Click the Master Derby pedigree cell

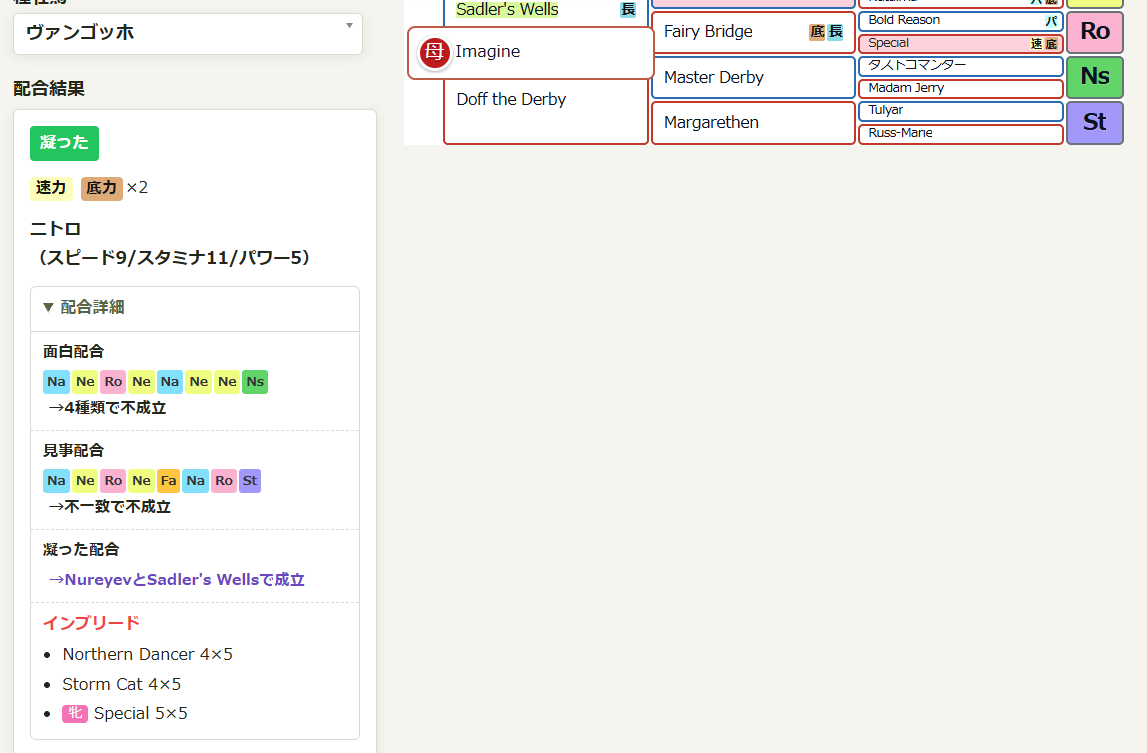[x=753, y=78]
